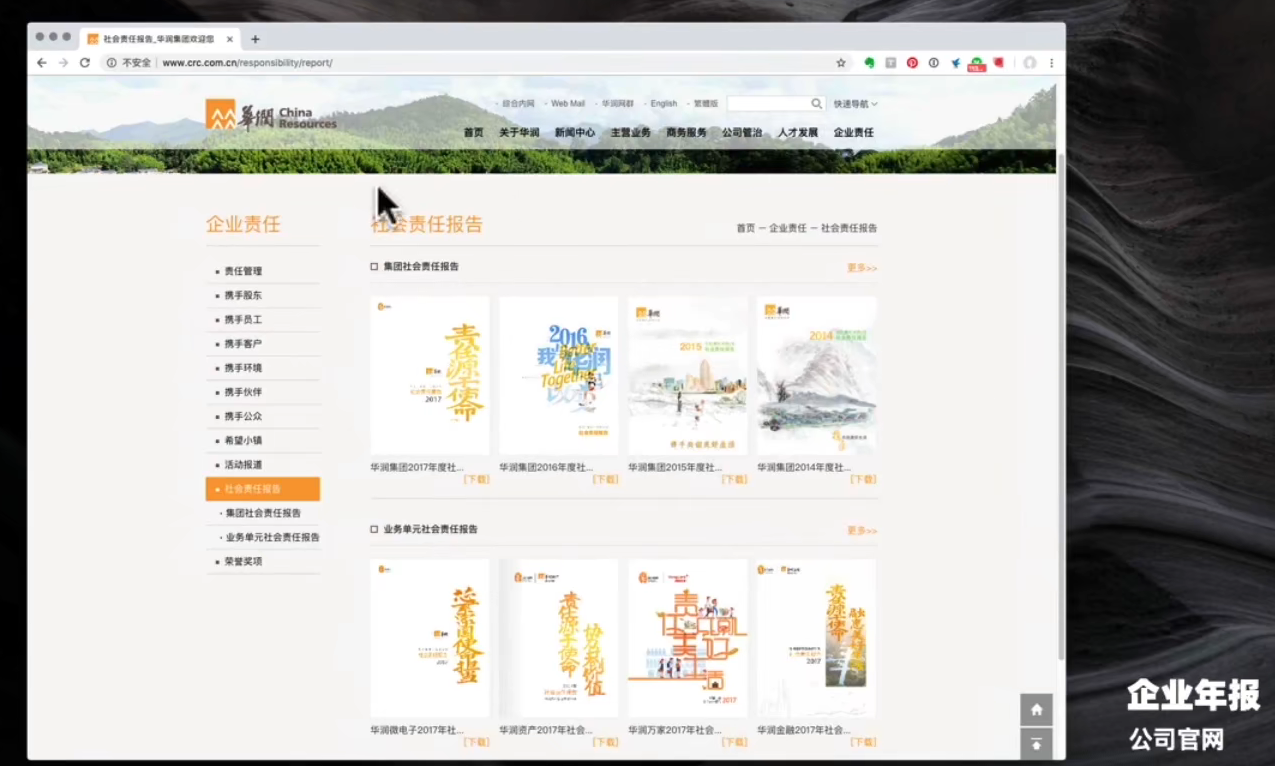Select 活动报道 in the sidebar

243,465
